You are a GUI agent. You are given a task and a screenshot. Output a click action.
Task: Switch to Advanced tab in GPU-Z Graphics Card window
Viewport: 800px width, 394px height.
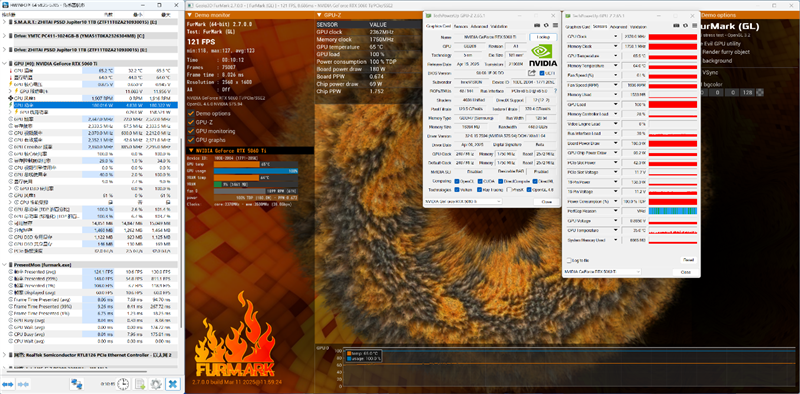tap(479, 26)
